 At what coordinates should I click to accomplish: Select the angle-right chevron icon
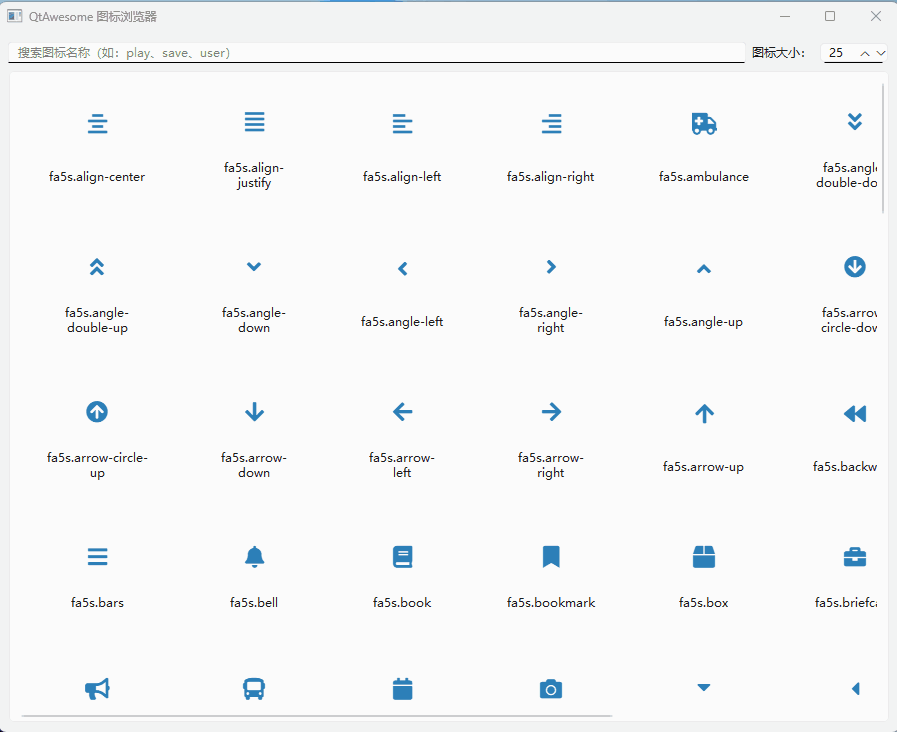551,267
